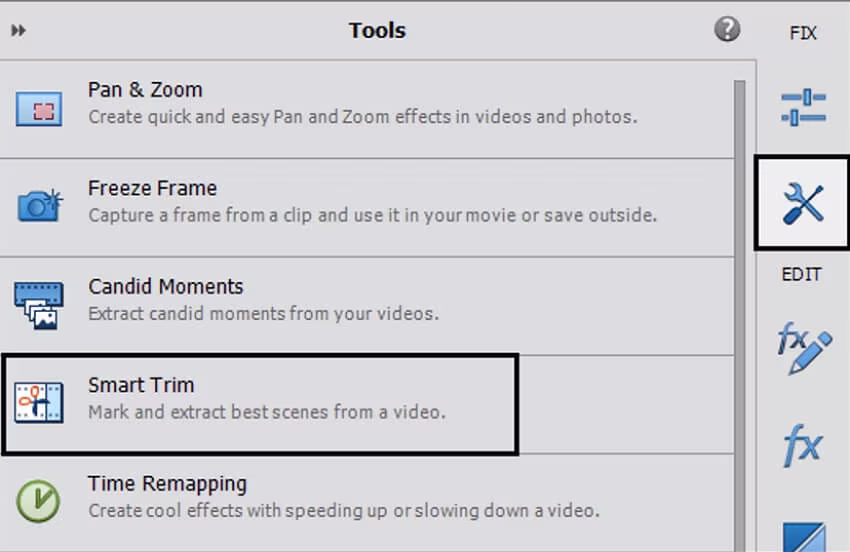Open the Effects fx icon

(803, 444)
